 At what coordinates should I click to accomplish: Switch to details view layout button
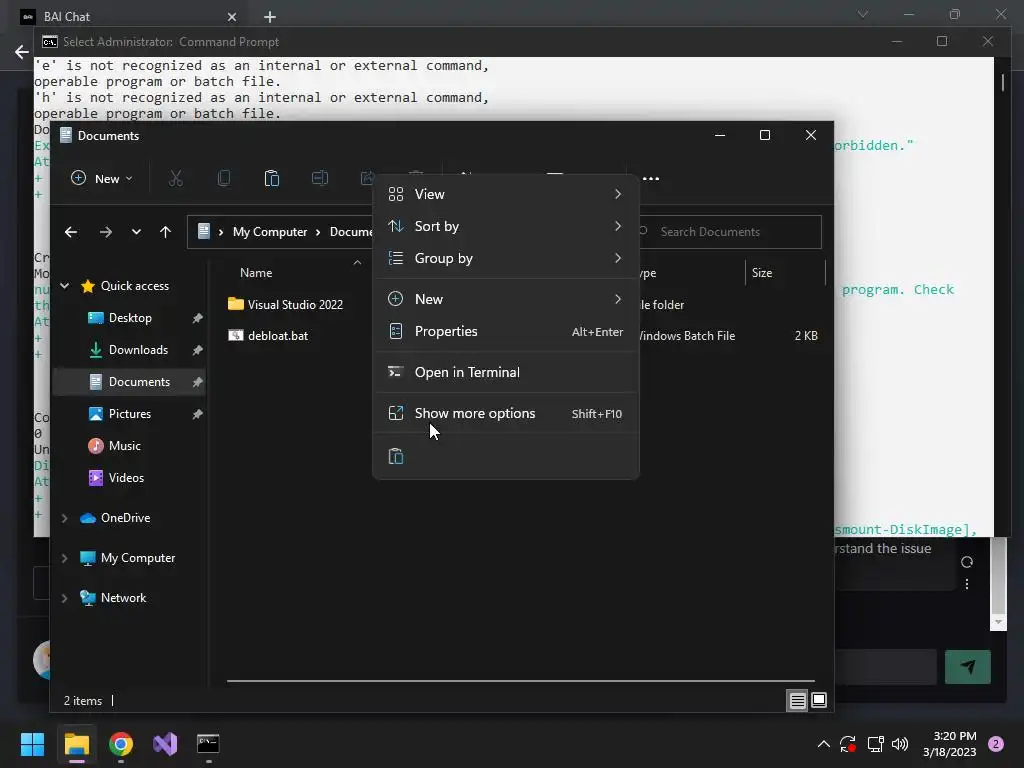click(797, 701)
